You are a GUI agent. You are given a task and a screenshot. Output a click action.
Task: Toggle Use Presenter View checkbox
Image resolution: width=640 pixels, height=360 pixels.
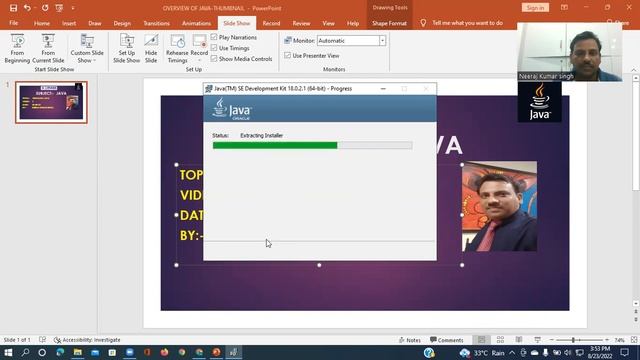point(287,55)
